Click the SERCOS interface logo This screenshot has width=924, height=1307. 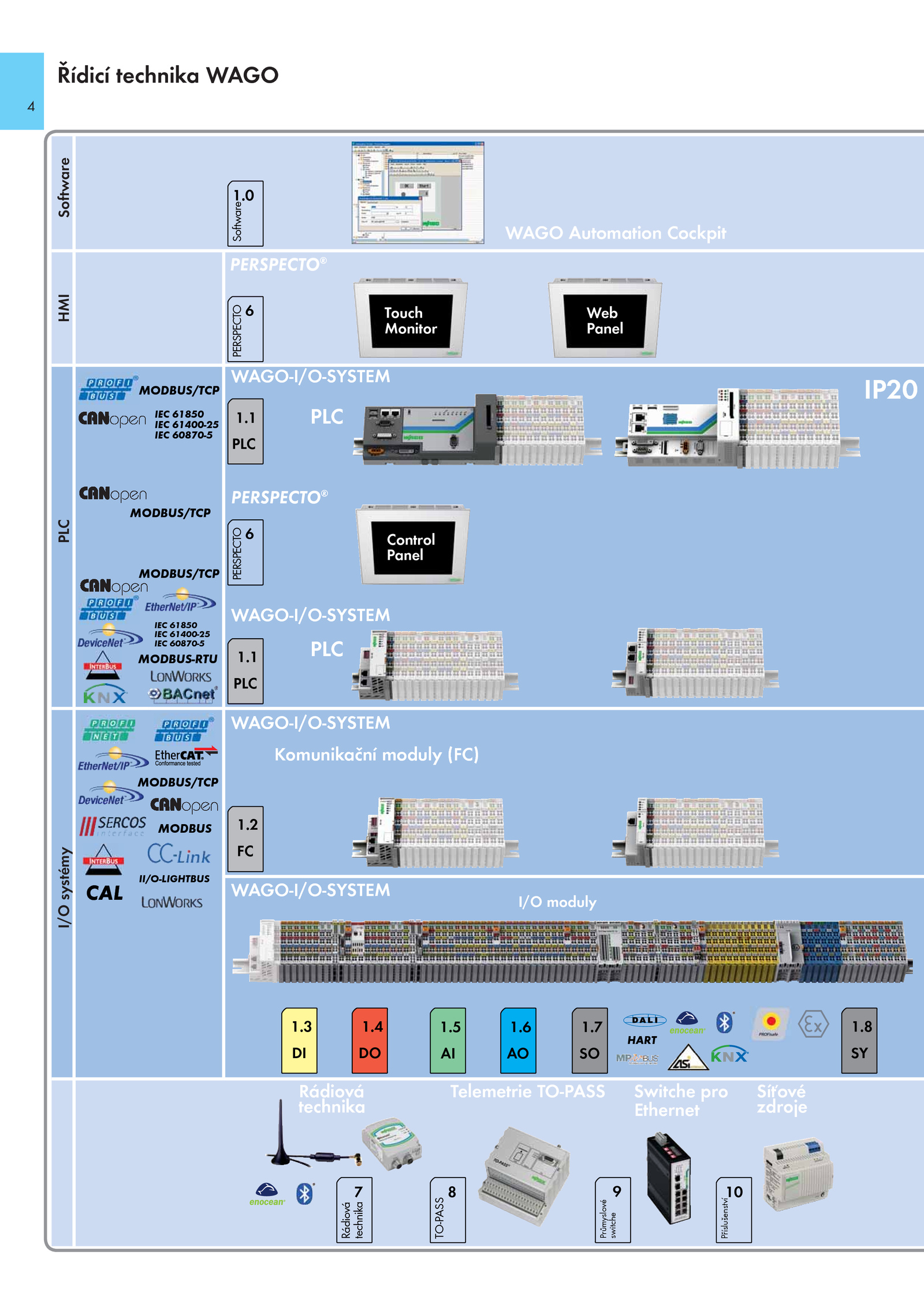113,826
